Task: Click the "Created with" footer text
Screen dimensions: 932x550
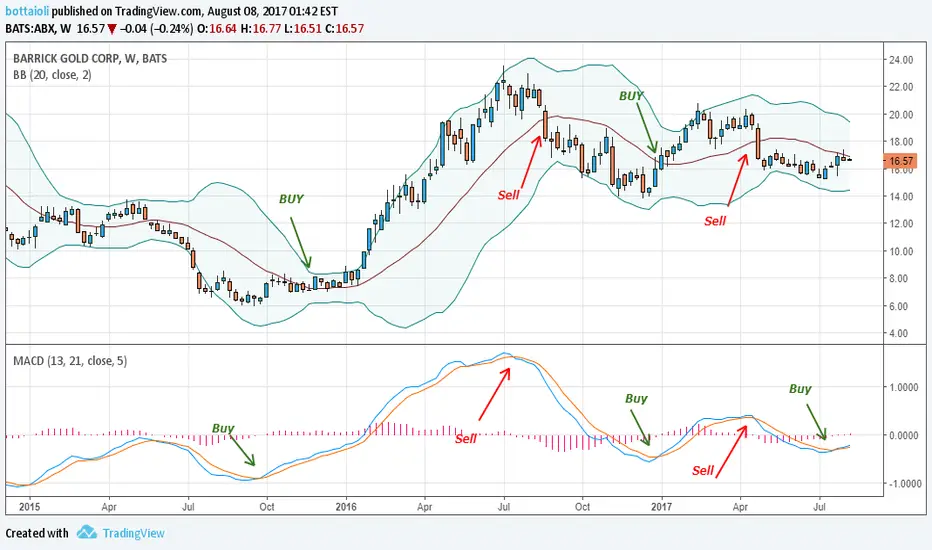Action: point(37,533)
